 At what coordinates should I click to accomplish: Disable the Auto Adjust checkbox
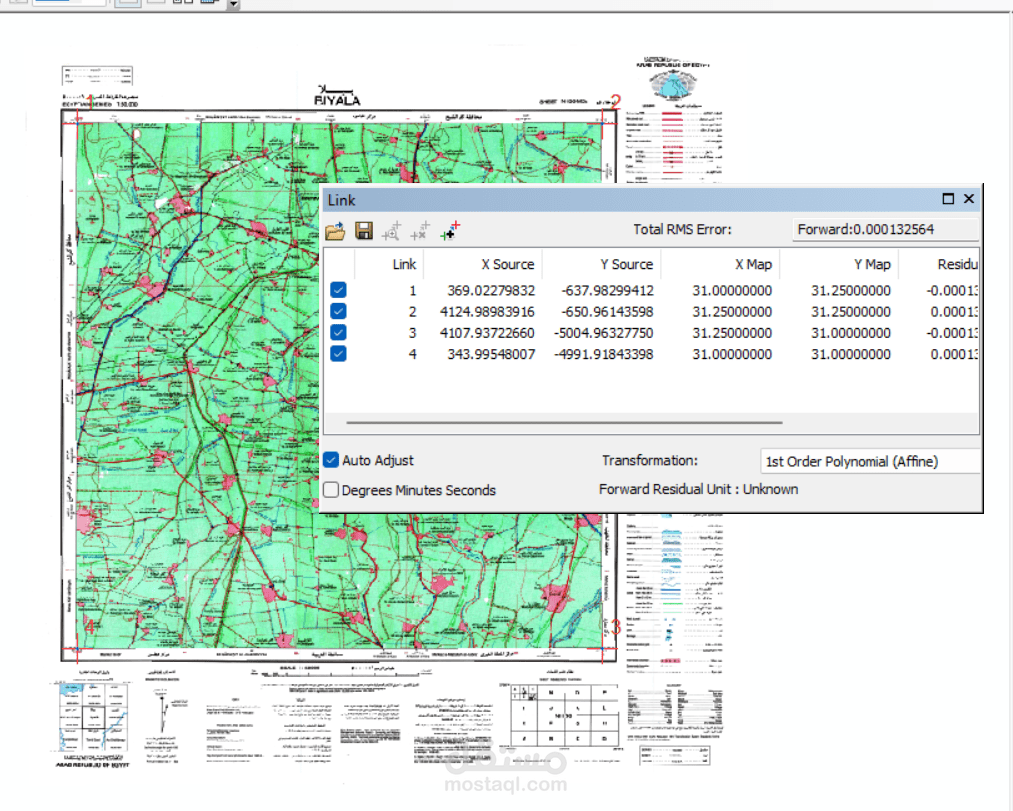pos(331,460)
